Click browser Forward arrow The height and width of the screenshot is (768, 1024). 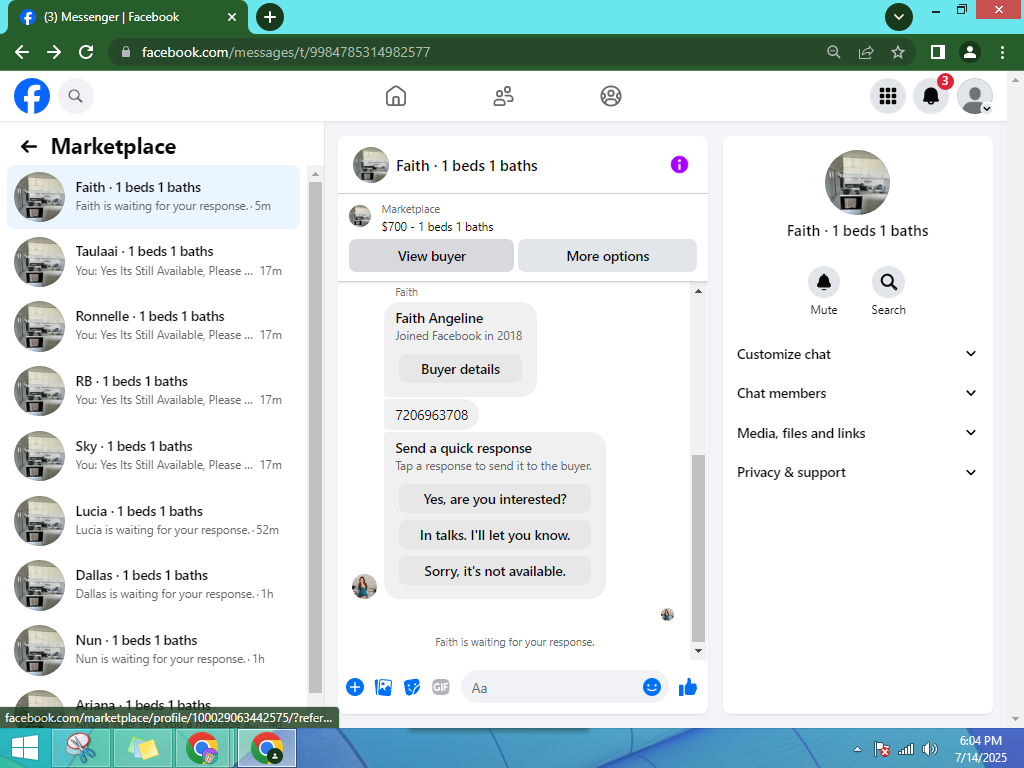click(x=54, y=52)
